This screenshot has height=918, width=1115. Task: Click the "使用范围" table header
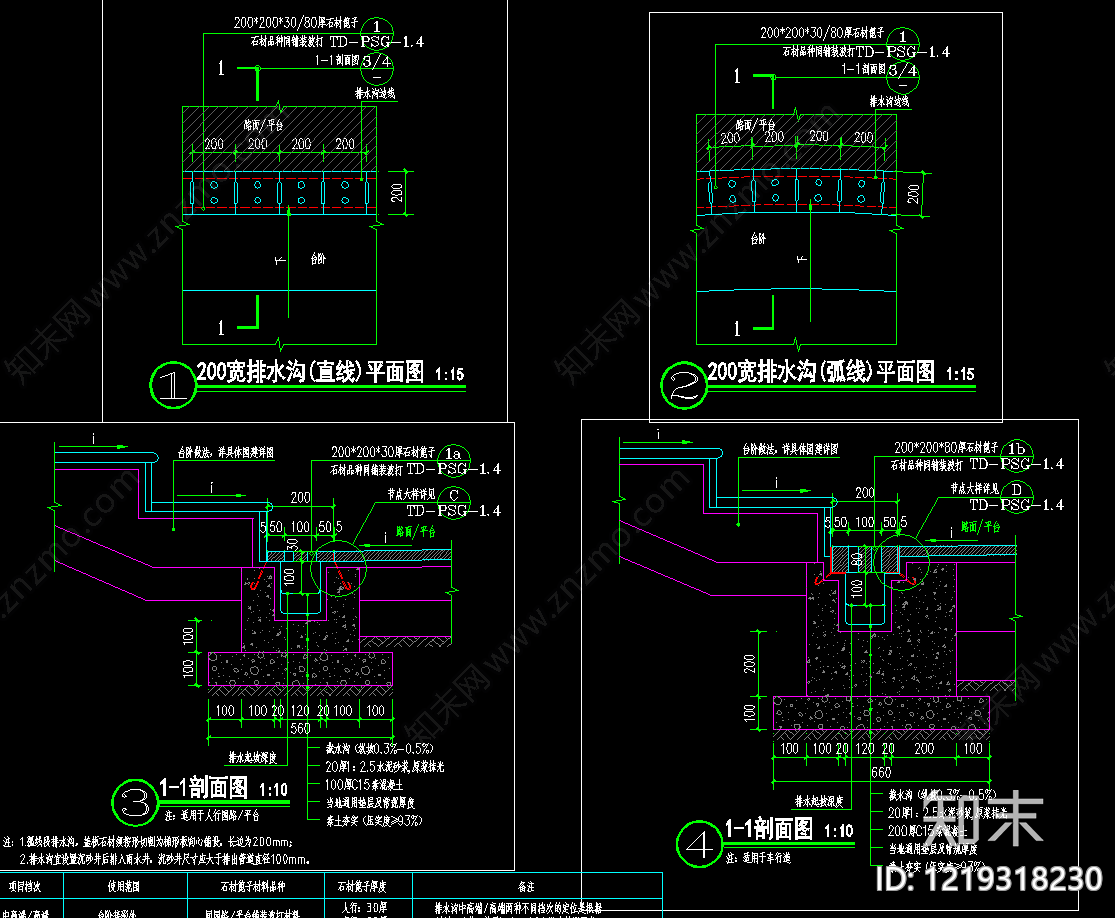click(124, 887)
